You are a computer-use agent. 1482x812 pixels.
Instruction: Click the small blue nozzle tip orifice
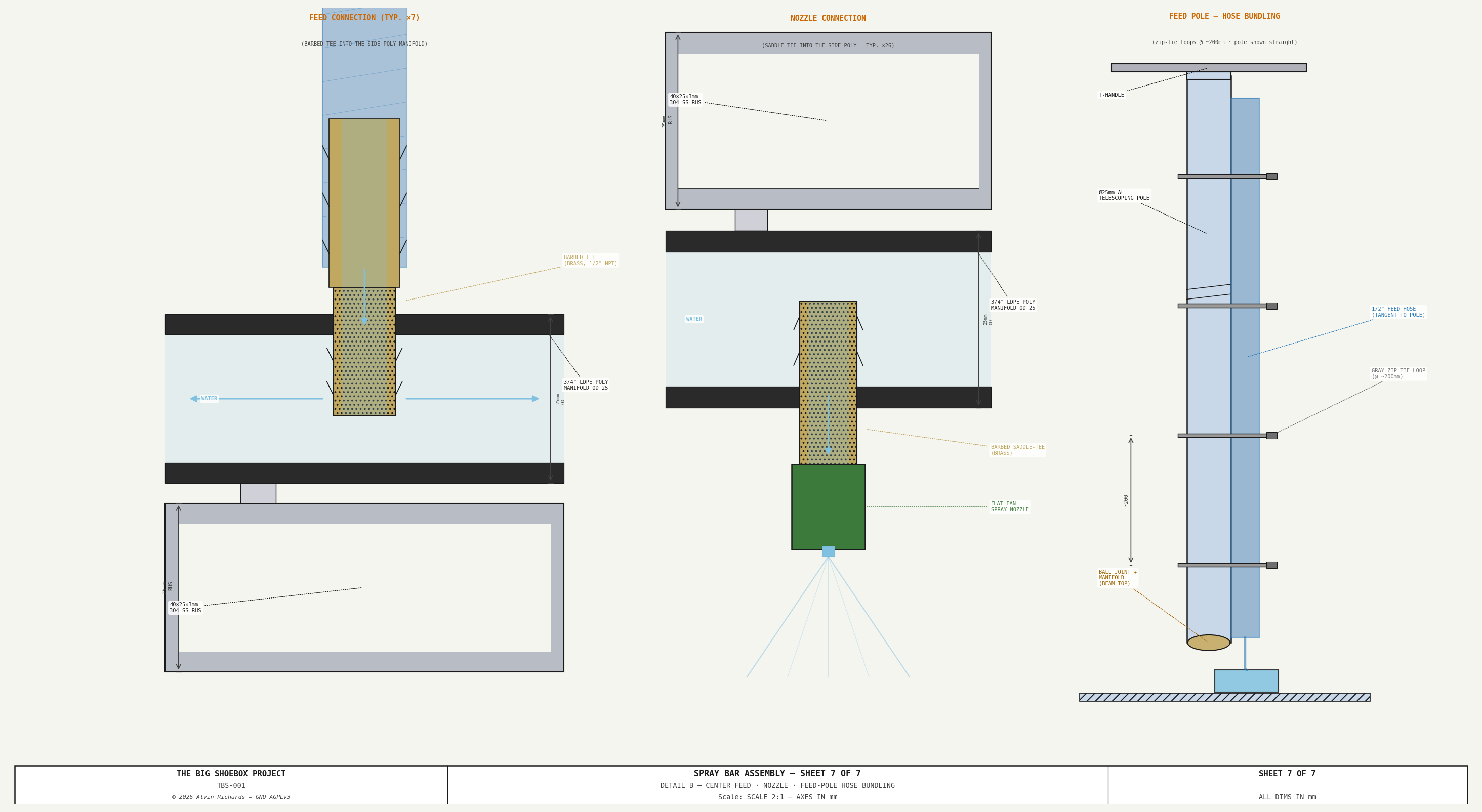pyautogui.click(x=828, y=551)
